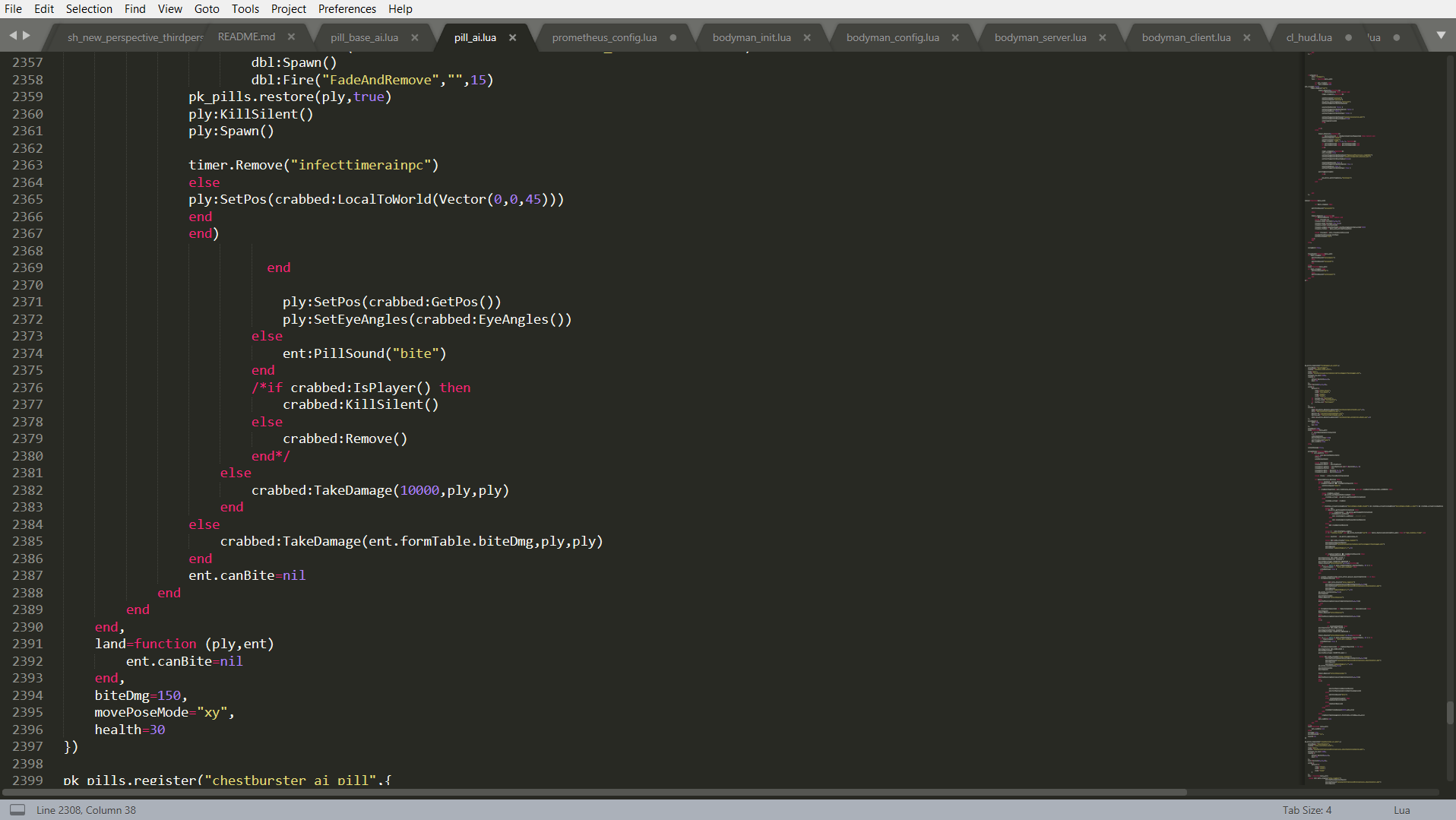Click the pk_pills.register chestburster line

[x=227, y=780]
